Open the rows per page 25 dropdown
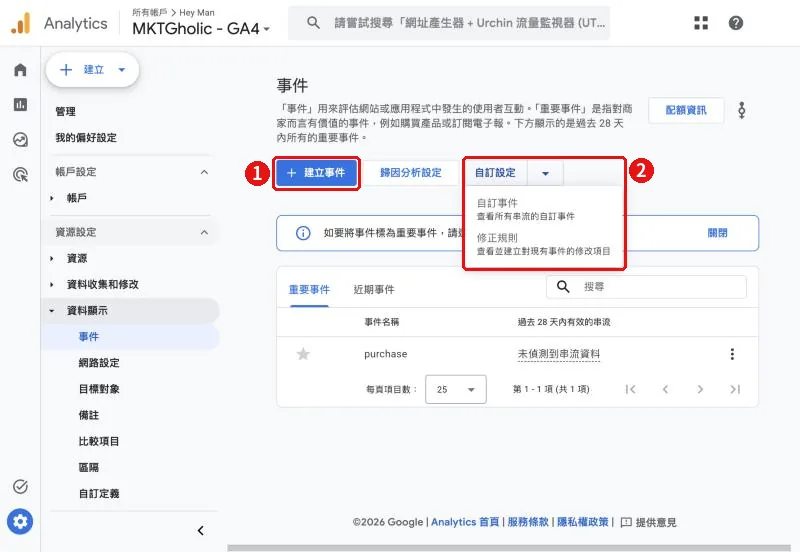 (456, 389)
